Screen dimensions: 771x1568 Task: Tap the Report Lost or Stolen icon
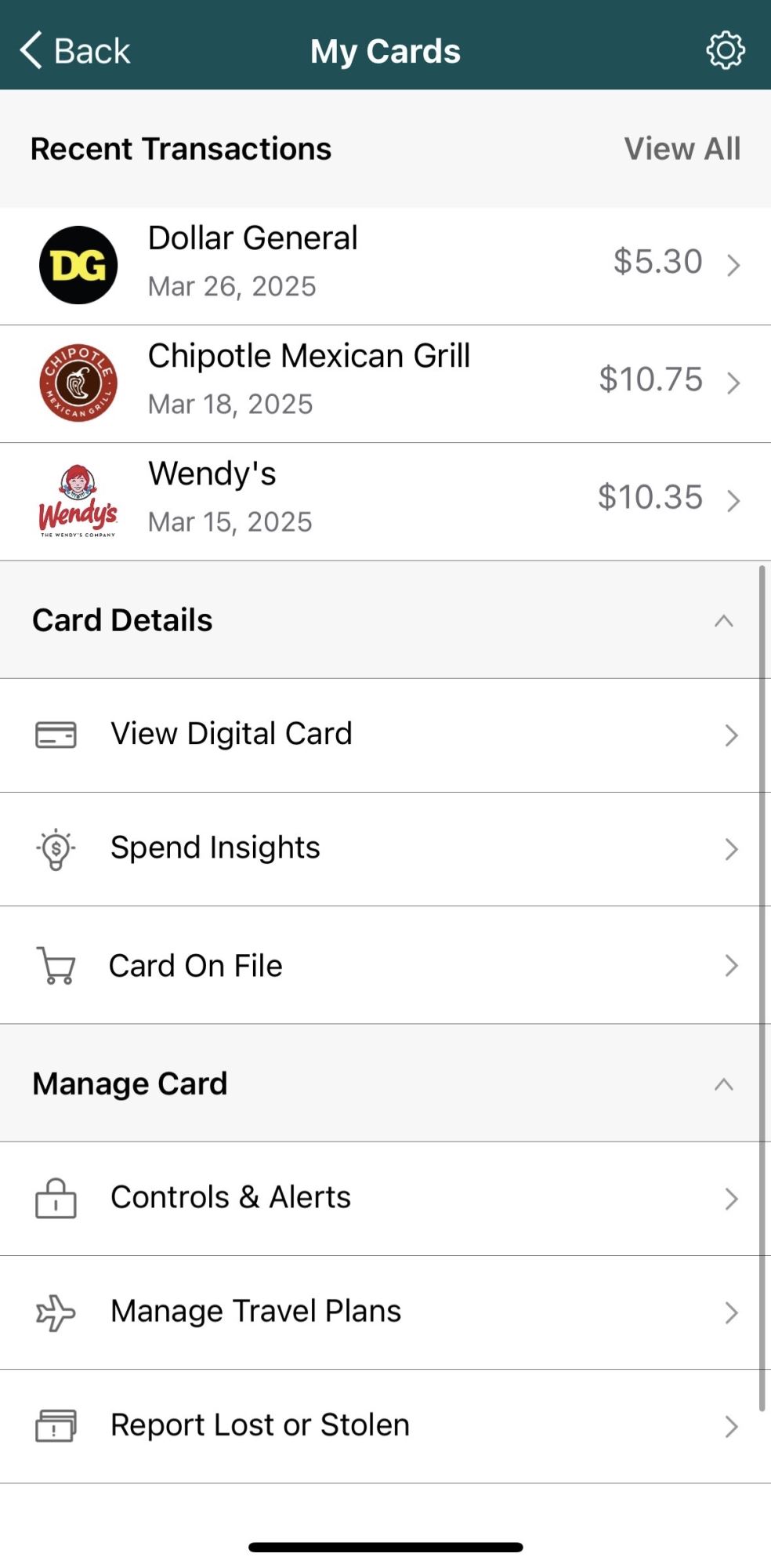click(56, 1425)
